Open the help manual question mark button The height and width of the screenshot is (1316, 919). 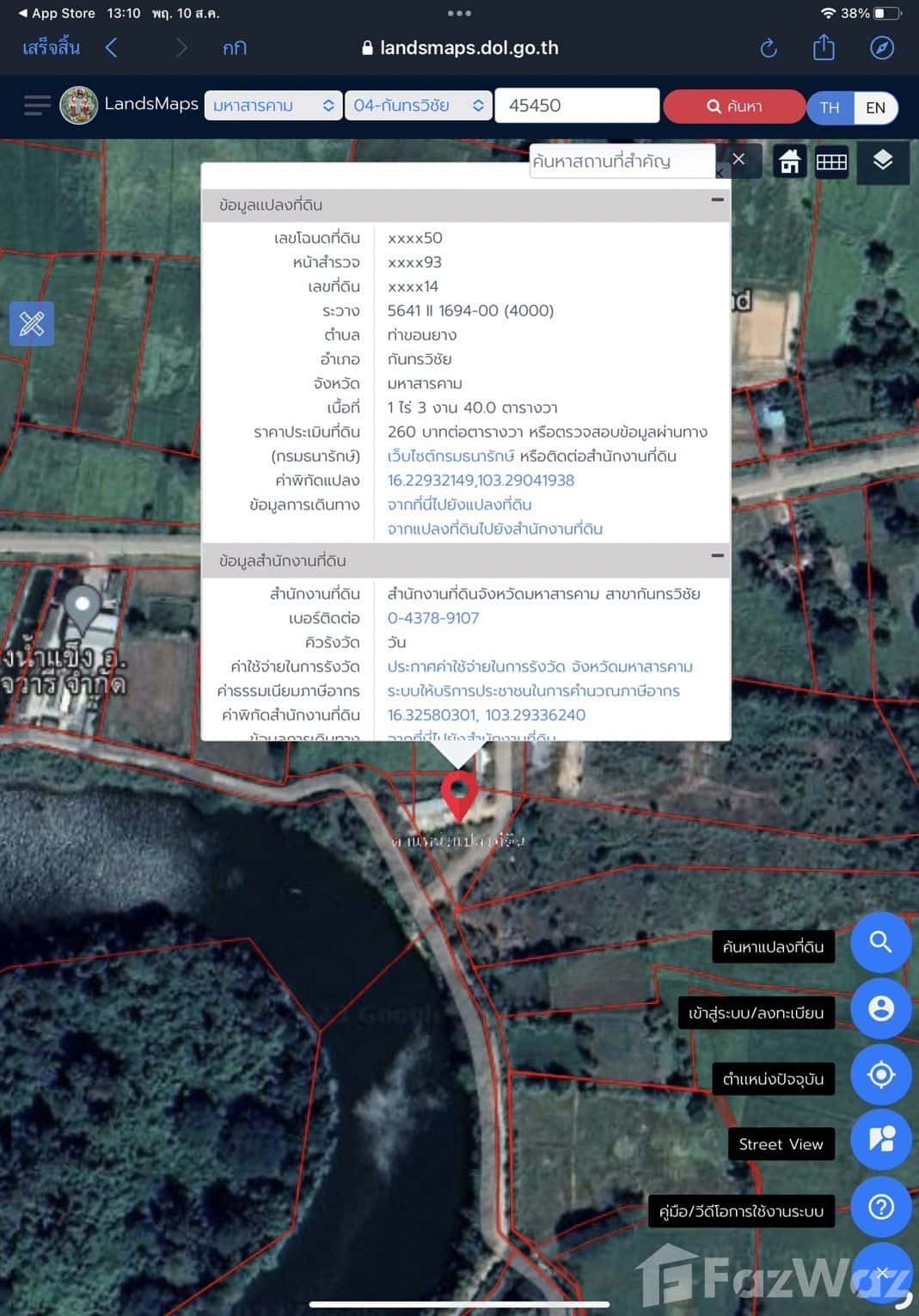coord(880,1207)
